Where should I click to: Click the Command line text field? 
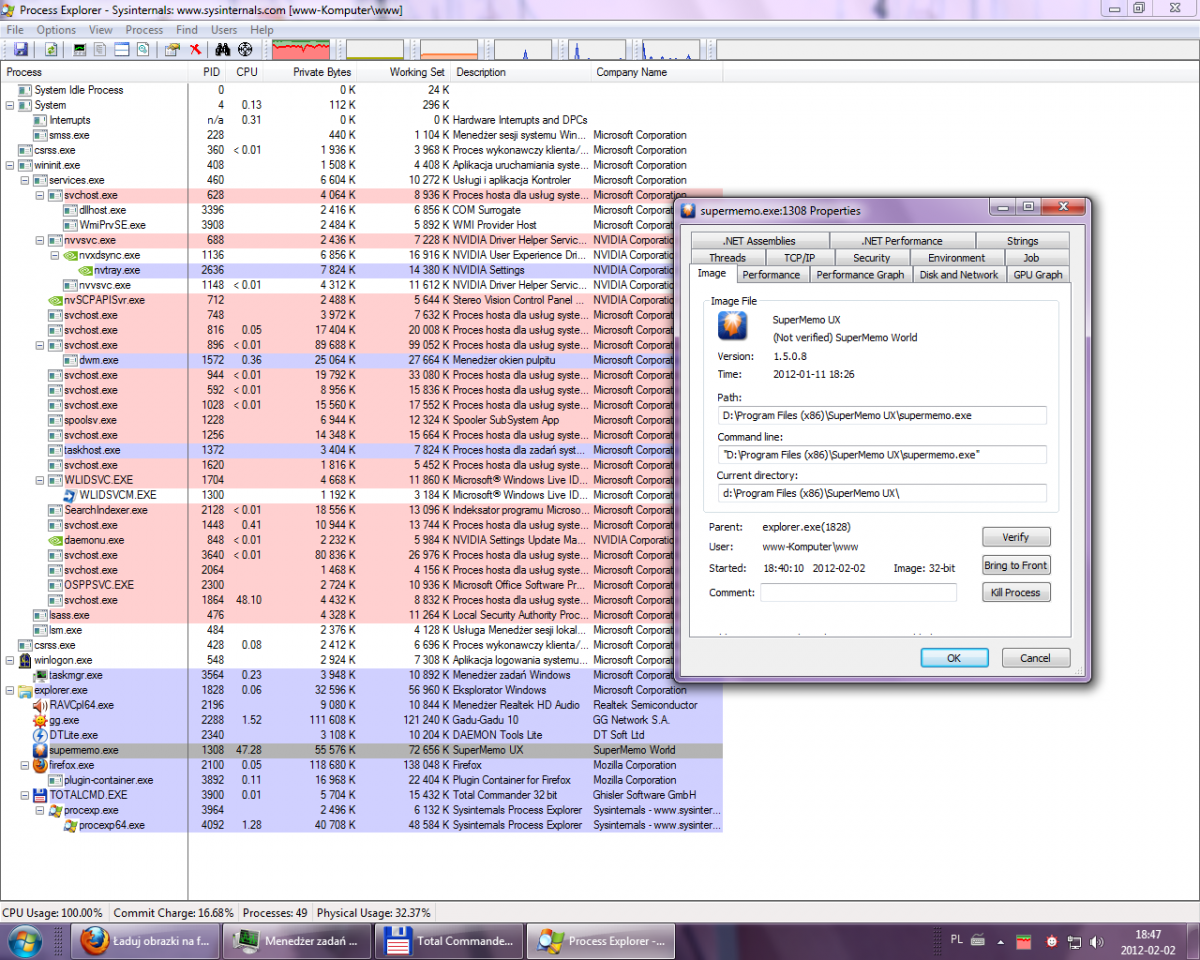point(882,455)
